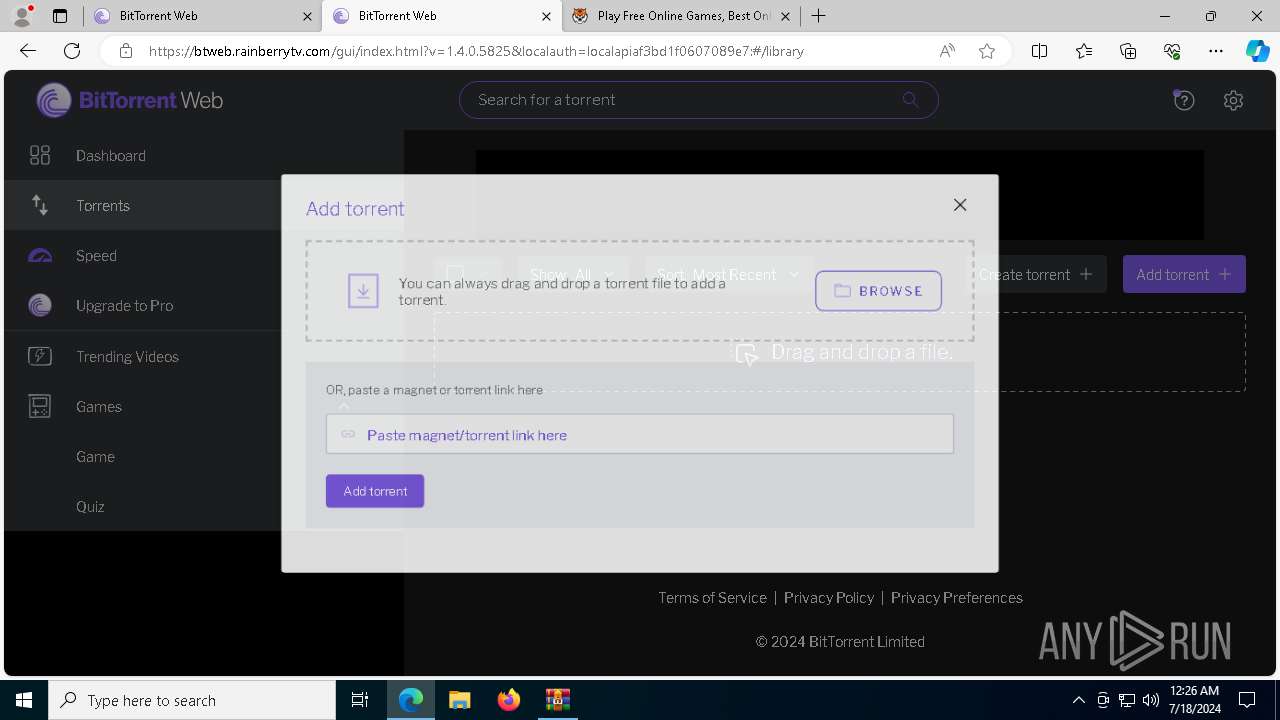
Task: Open WinRAR from taskbar
Action: [x=557, y=700]
